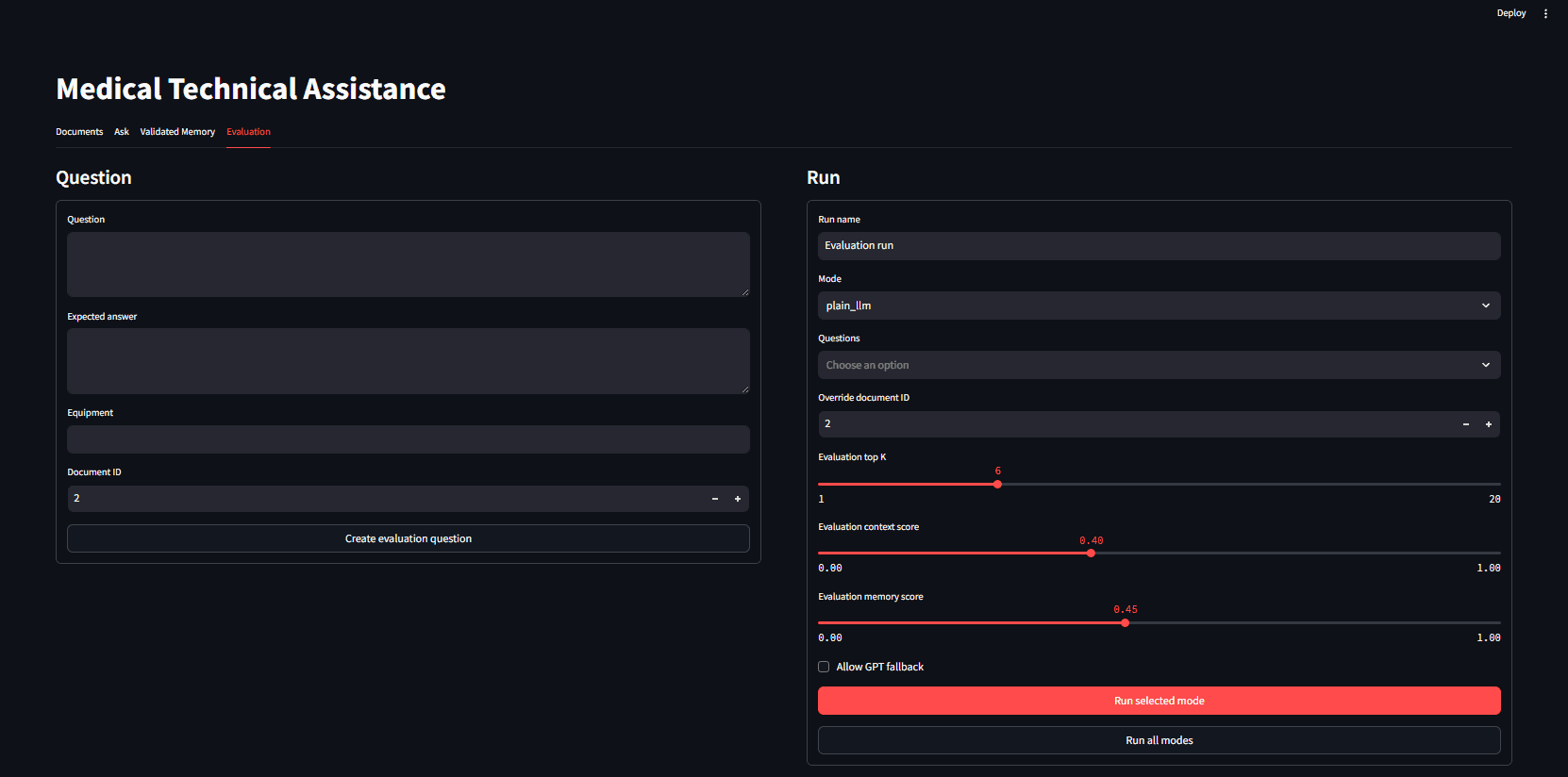This screenshot has width=1568, height=777.
Task: Click the Run section heading
Action: pyautogui.click(x=823, y=177)
